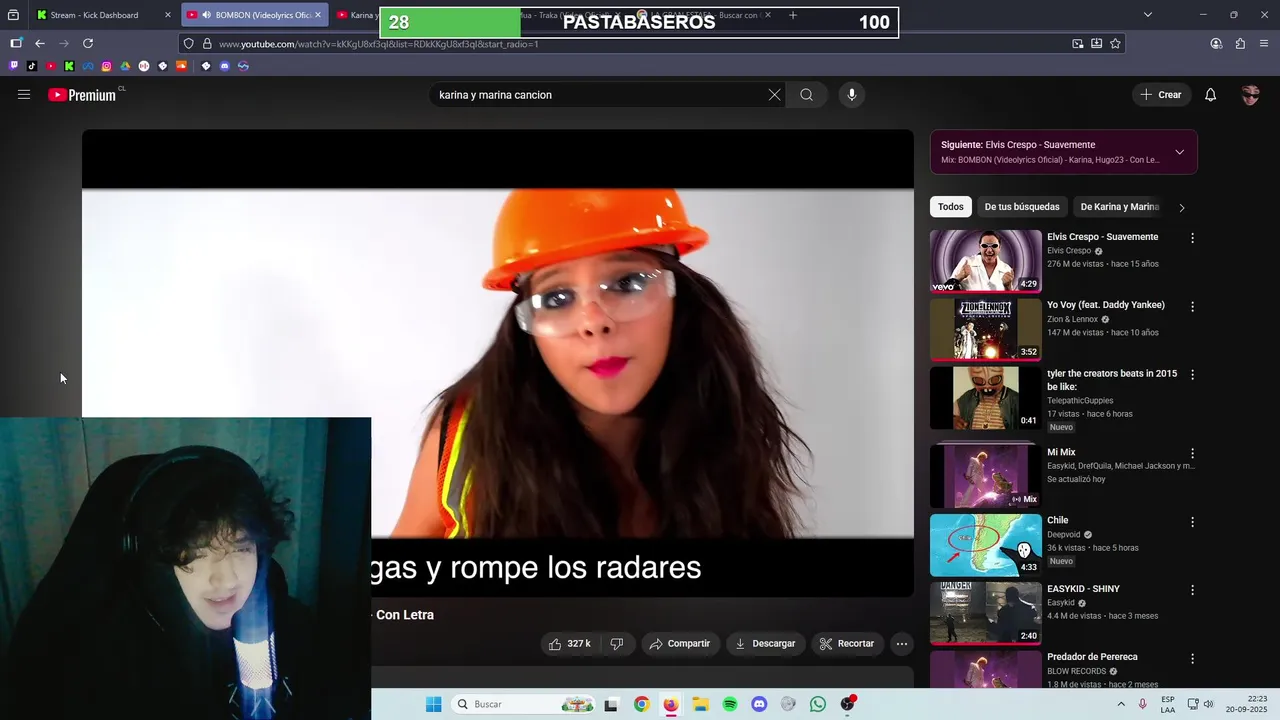1280x720 pixels.
Task: Play Elvis Crespo Suavemente thumbnail
Action: pos(986,261)
